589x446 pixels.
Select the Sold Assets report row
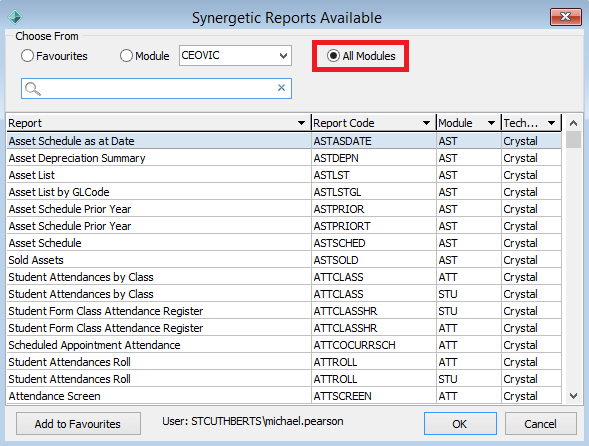click(284, 260)
